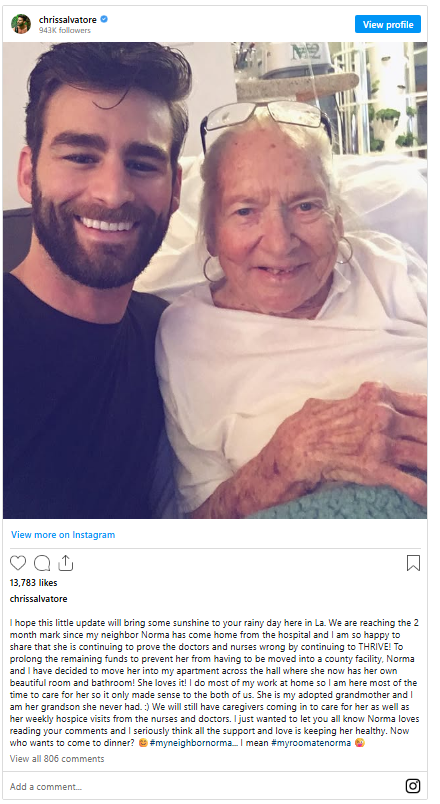This screenshot has height=804, width=440.
Task: Click the View profile button
Action: click(x=388, y=24)
